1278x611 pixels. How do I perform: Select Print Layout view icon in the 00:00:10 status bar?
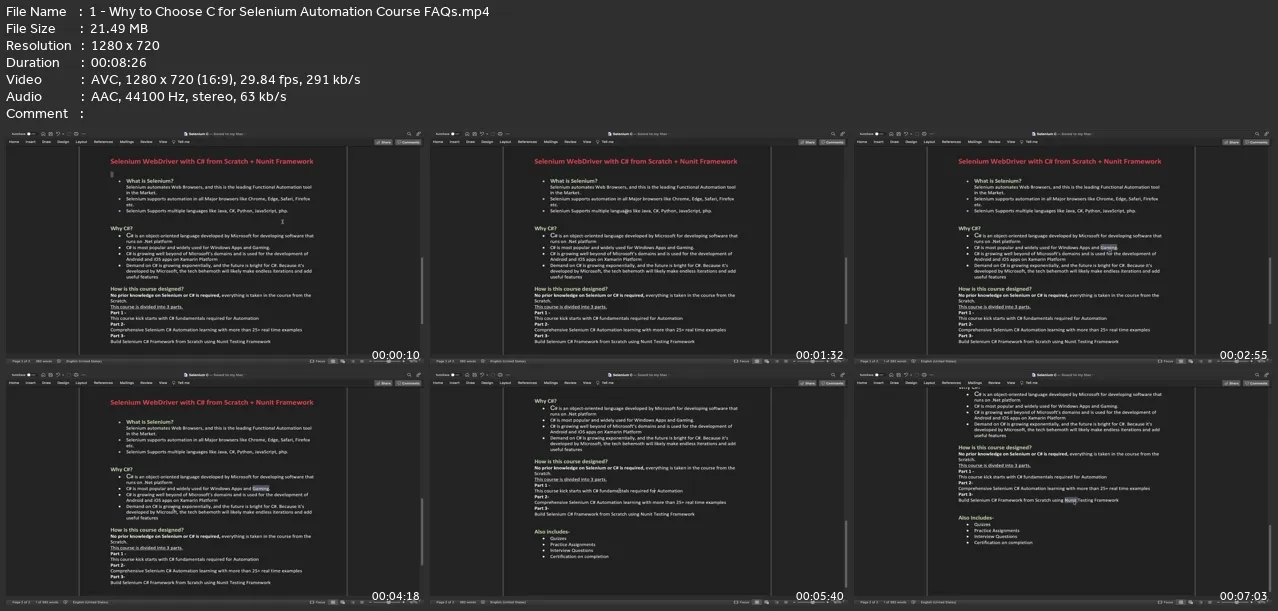(x=332, y=361)
